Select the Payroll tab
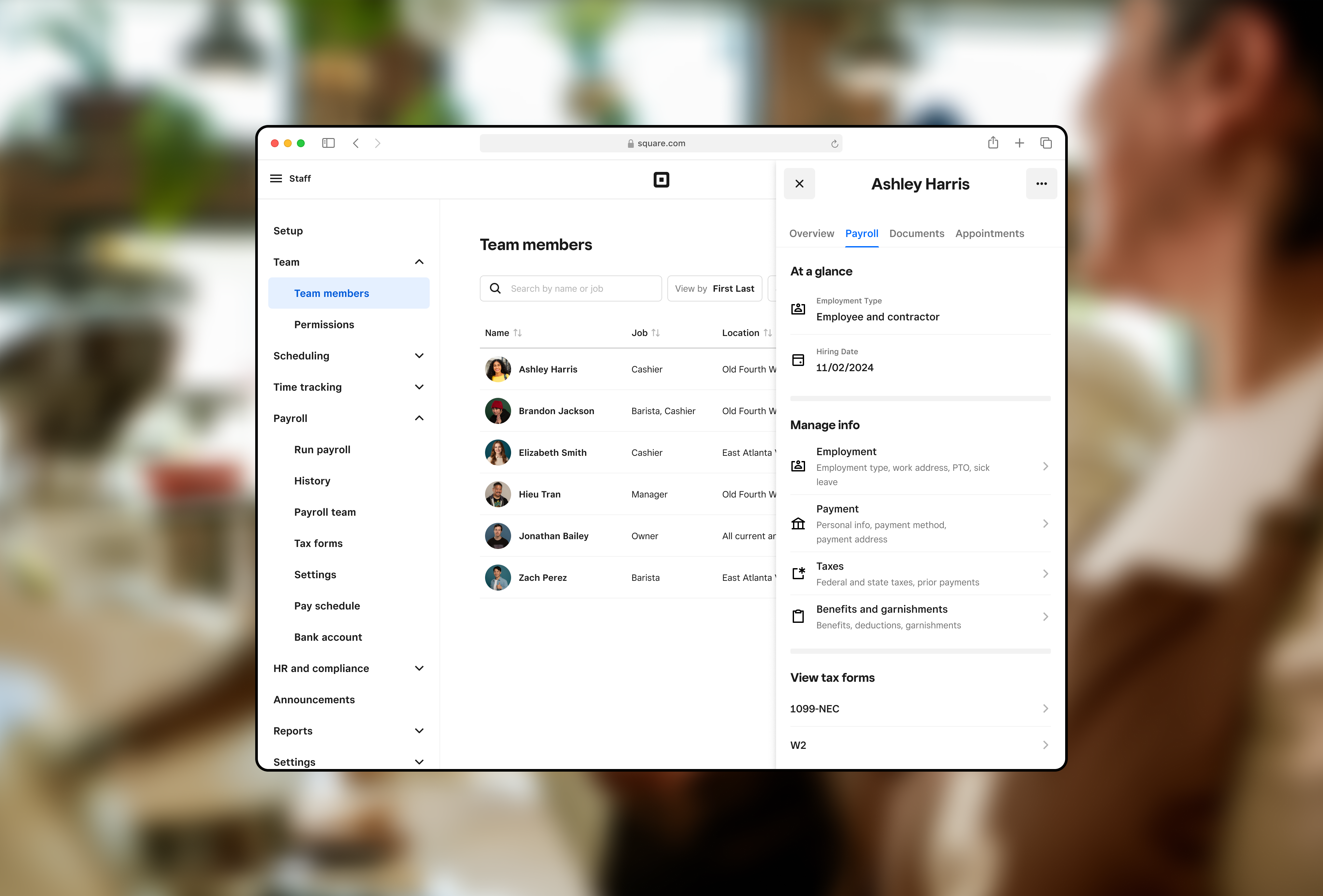The height and width of the screenshot is (896, 1323). coord(861,233)
